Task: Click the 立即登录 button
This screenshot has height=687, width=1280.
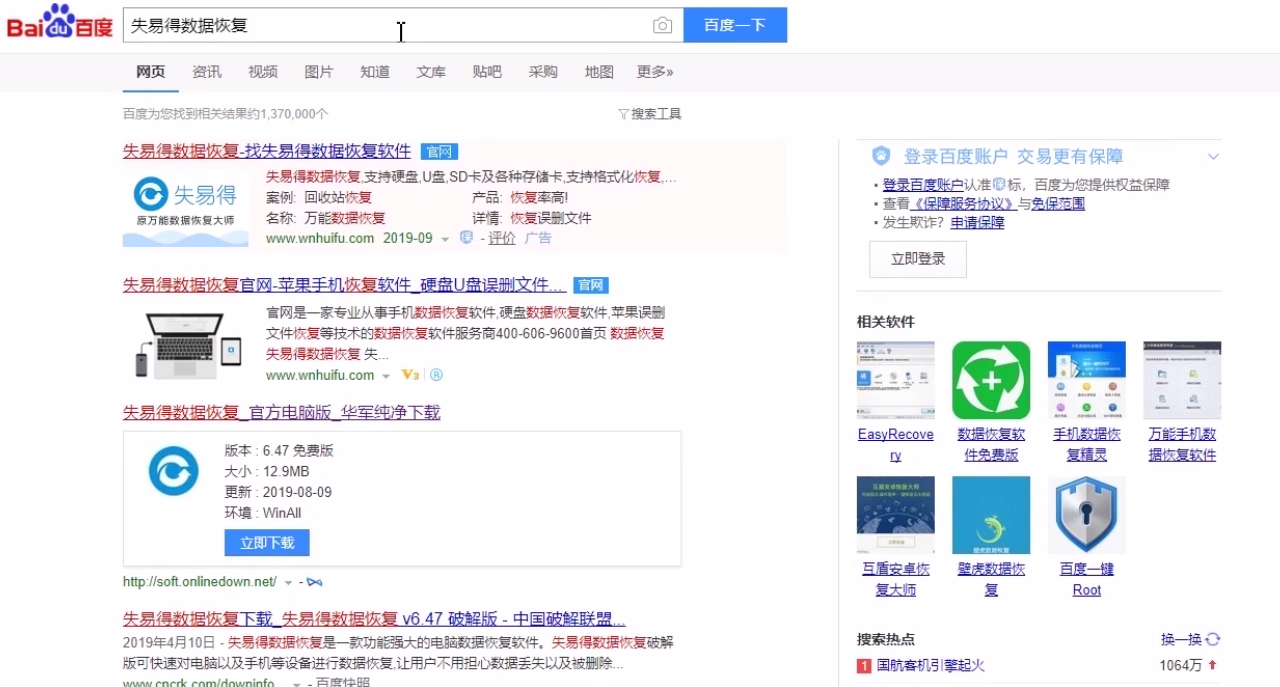Action: pyautogui.click(x=918, y=259)
